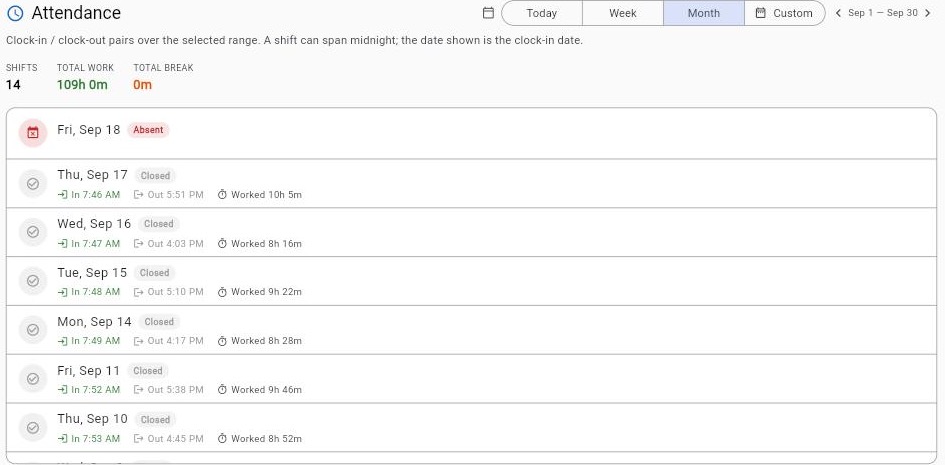The height and width of the screenshot is (465, 945).
Task: Select the Wed, Sep 16 shift date
Action: [x=94, y=223]
